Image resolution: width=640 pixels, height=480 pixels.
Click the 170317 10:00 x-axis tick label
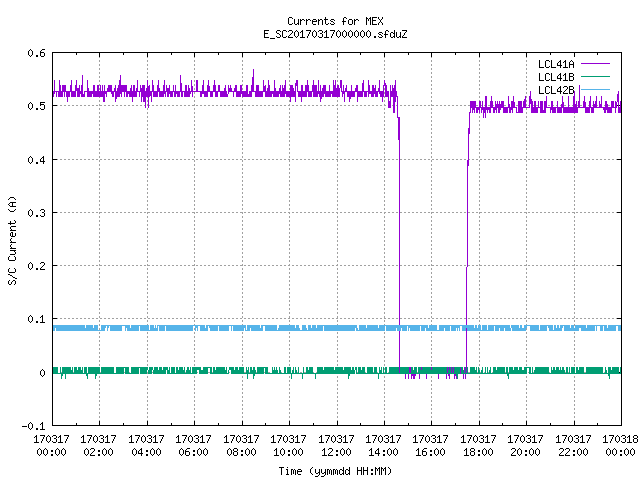pos(289,445)
